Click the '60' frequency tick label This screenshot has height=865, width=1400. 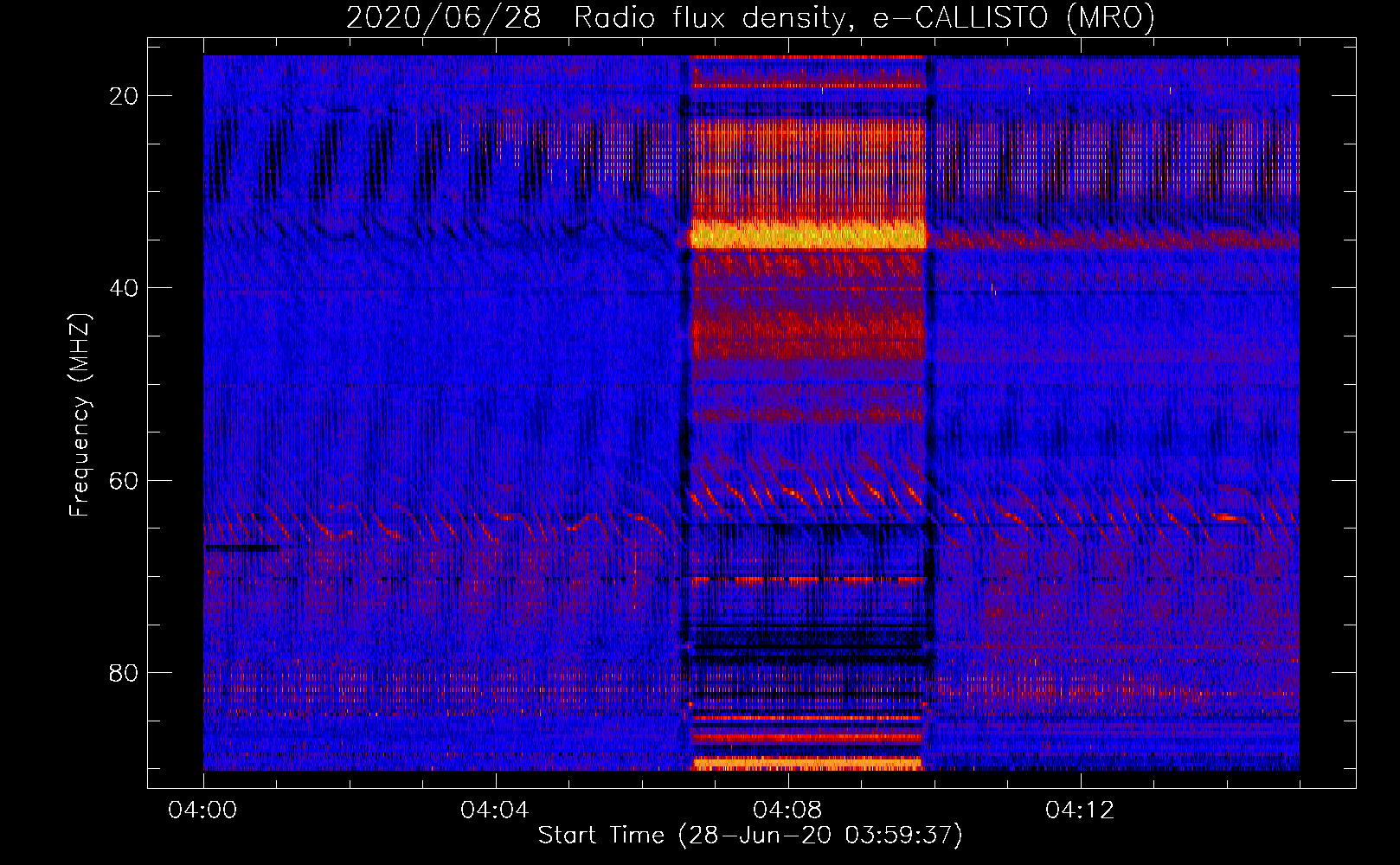pyautogui.click(x=125, y=480)
